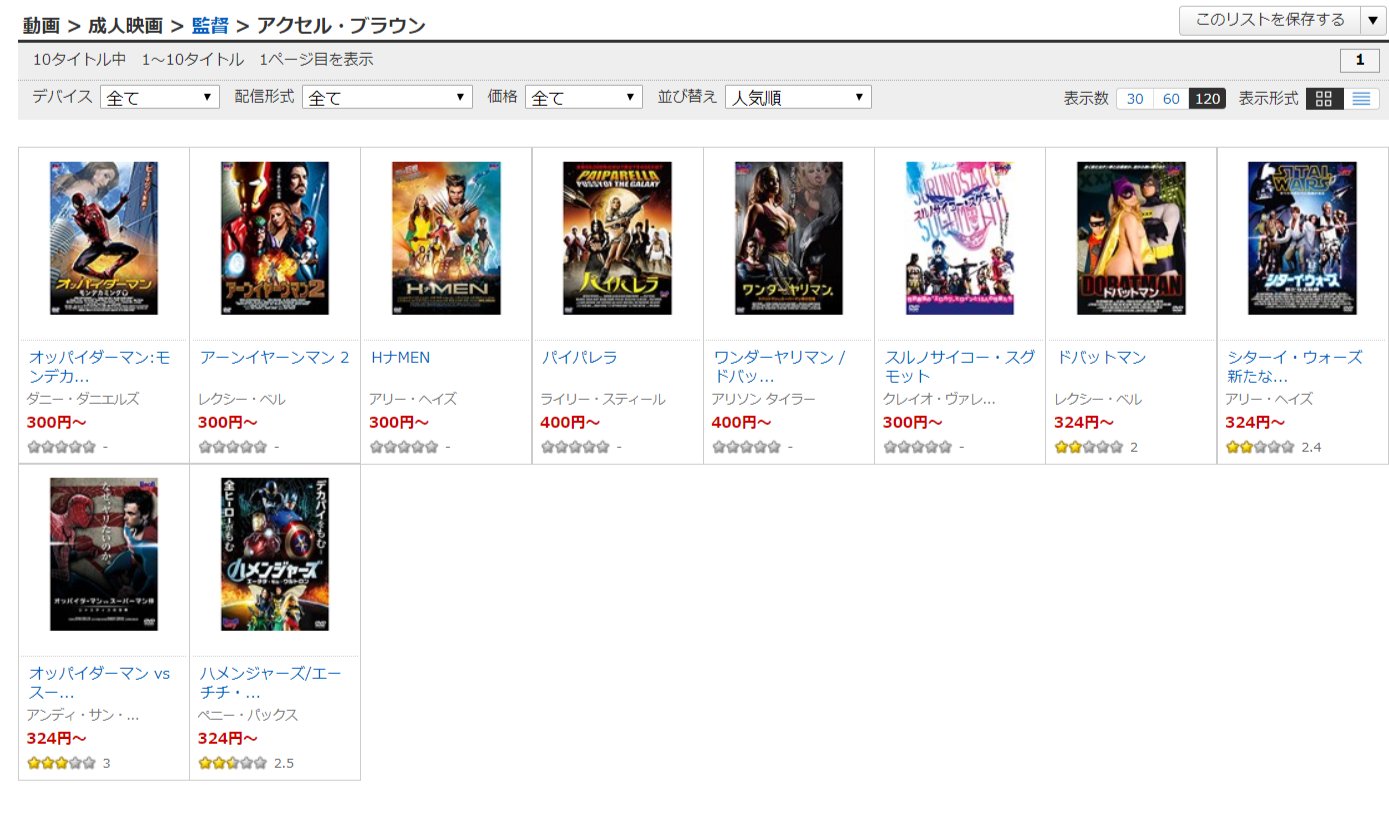This screenshot has height=814, width=1389.
Task: Open title link パイパレラ
Action: pos(579,357)
